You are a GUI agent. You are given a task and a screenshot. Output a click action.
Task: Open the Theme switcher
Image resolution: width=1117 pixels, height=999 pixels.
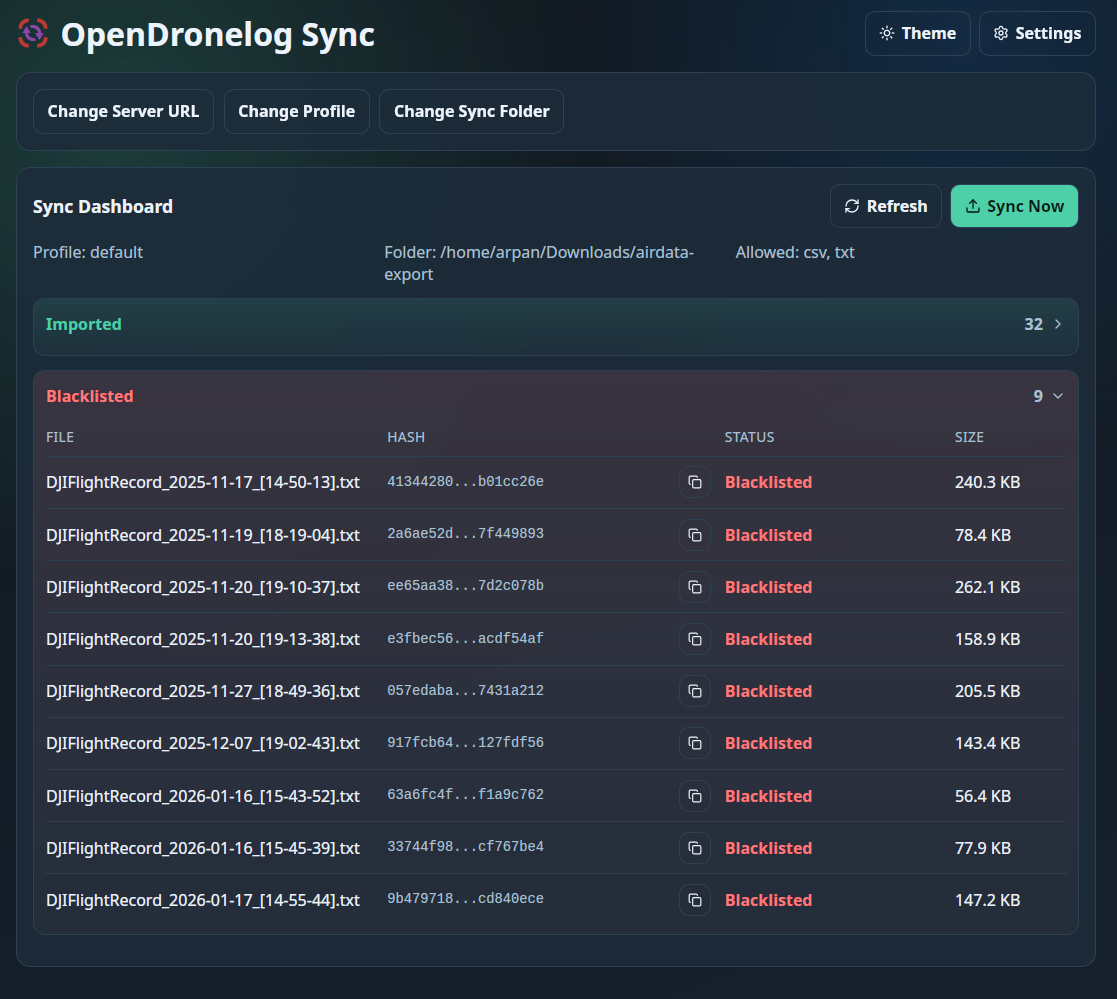[918, 33]
